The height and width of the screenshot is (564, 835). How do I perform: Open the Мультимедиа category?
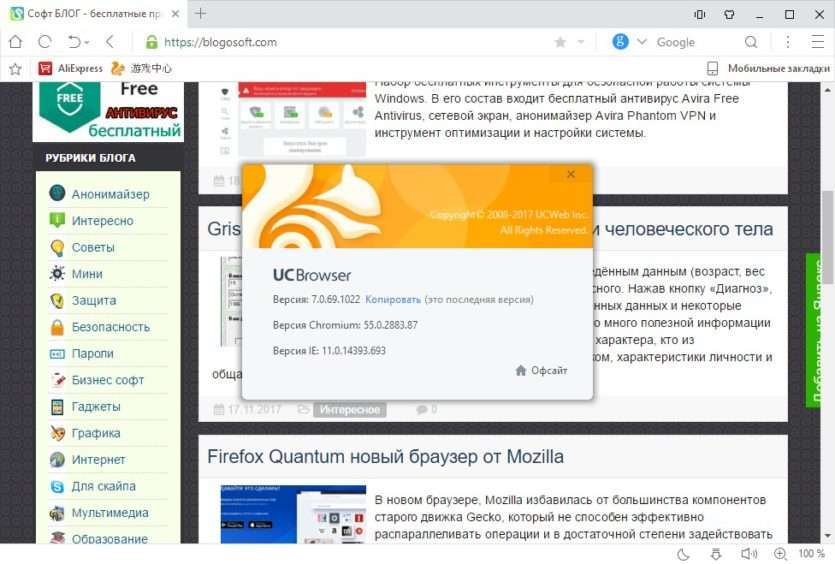110,513
